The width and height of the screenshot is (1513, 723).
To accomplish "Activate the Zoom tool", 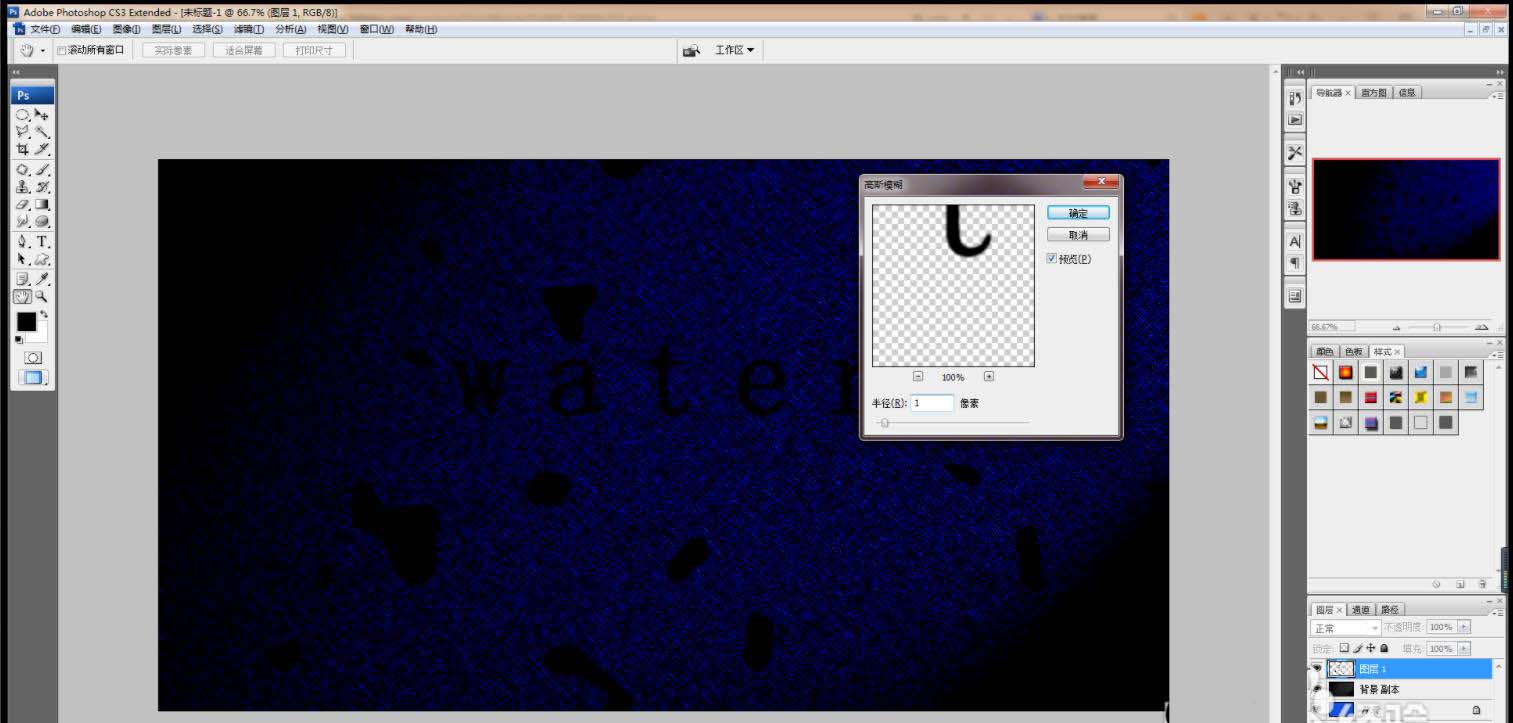I will 42,297.
